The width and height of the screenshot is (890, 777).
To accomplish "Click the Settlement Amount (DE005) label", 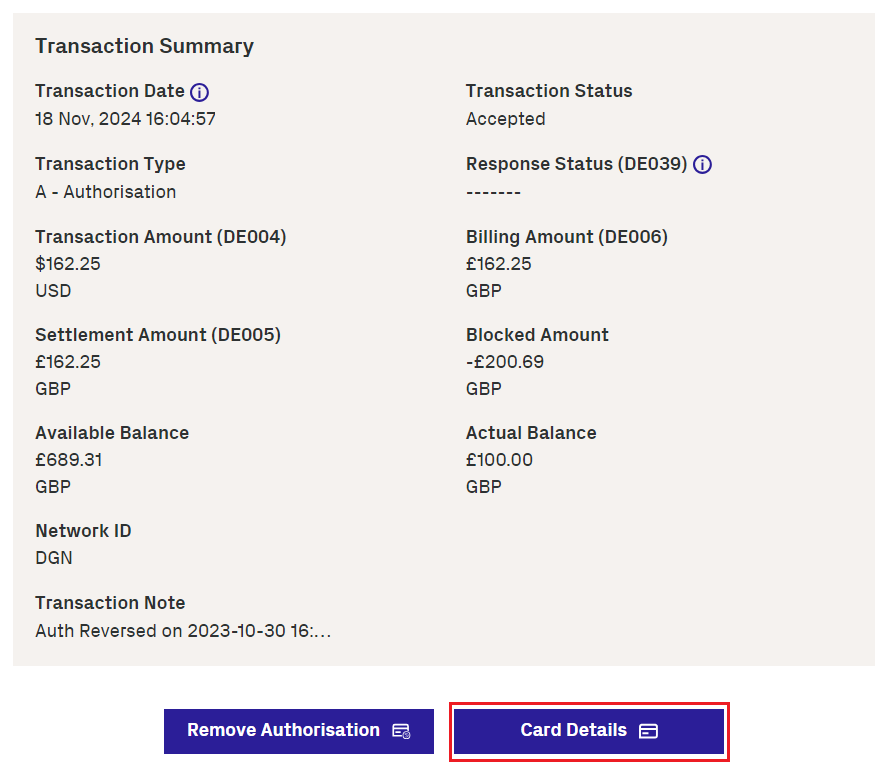I will point(158,335).
